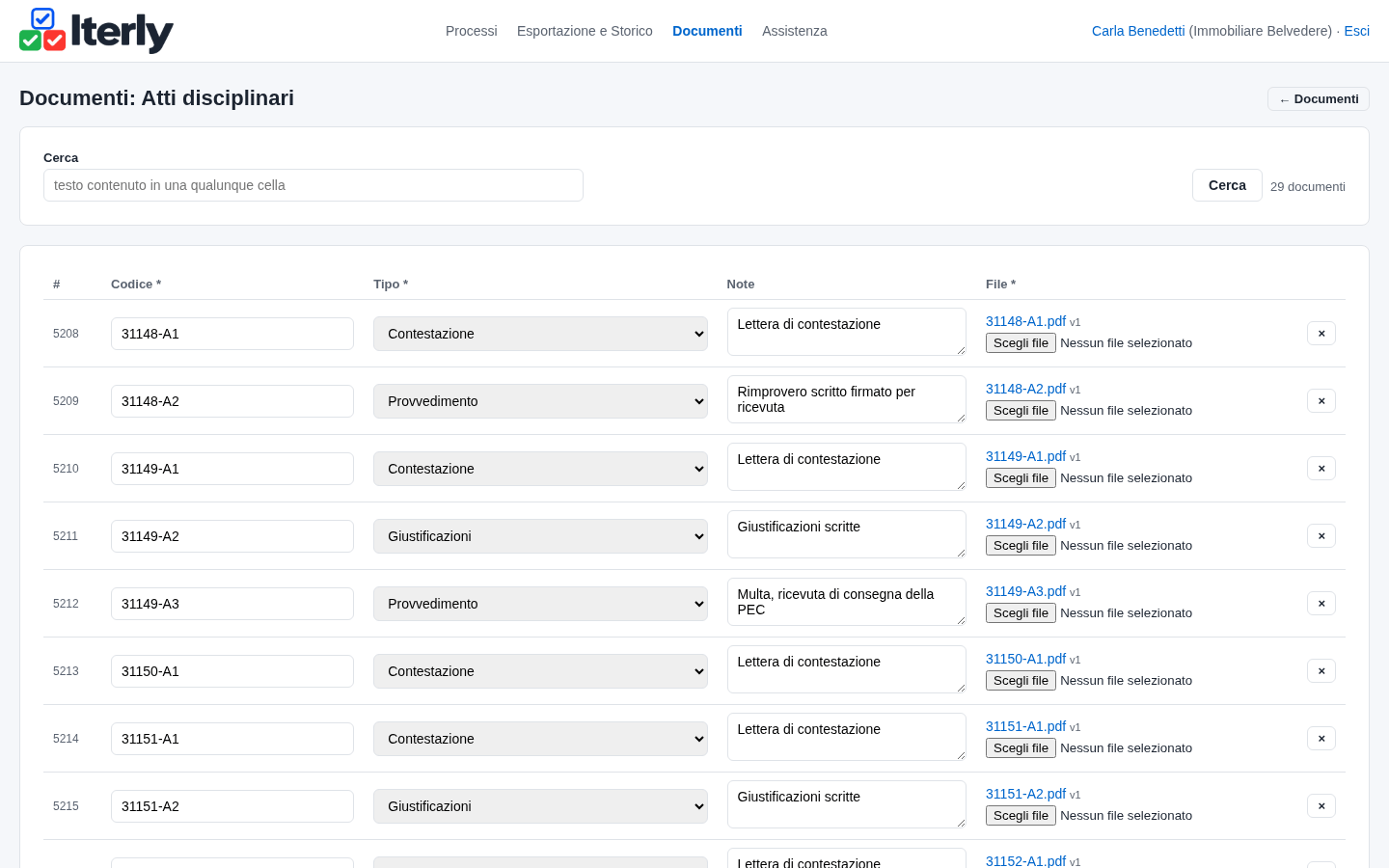Image resolution: width=1389 pixels, height=868 pixels.
Task: Delete the 31149-A1 row
Action: [1321, 469]
